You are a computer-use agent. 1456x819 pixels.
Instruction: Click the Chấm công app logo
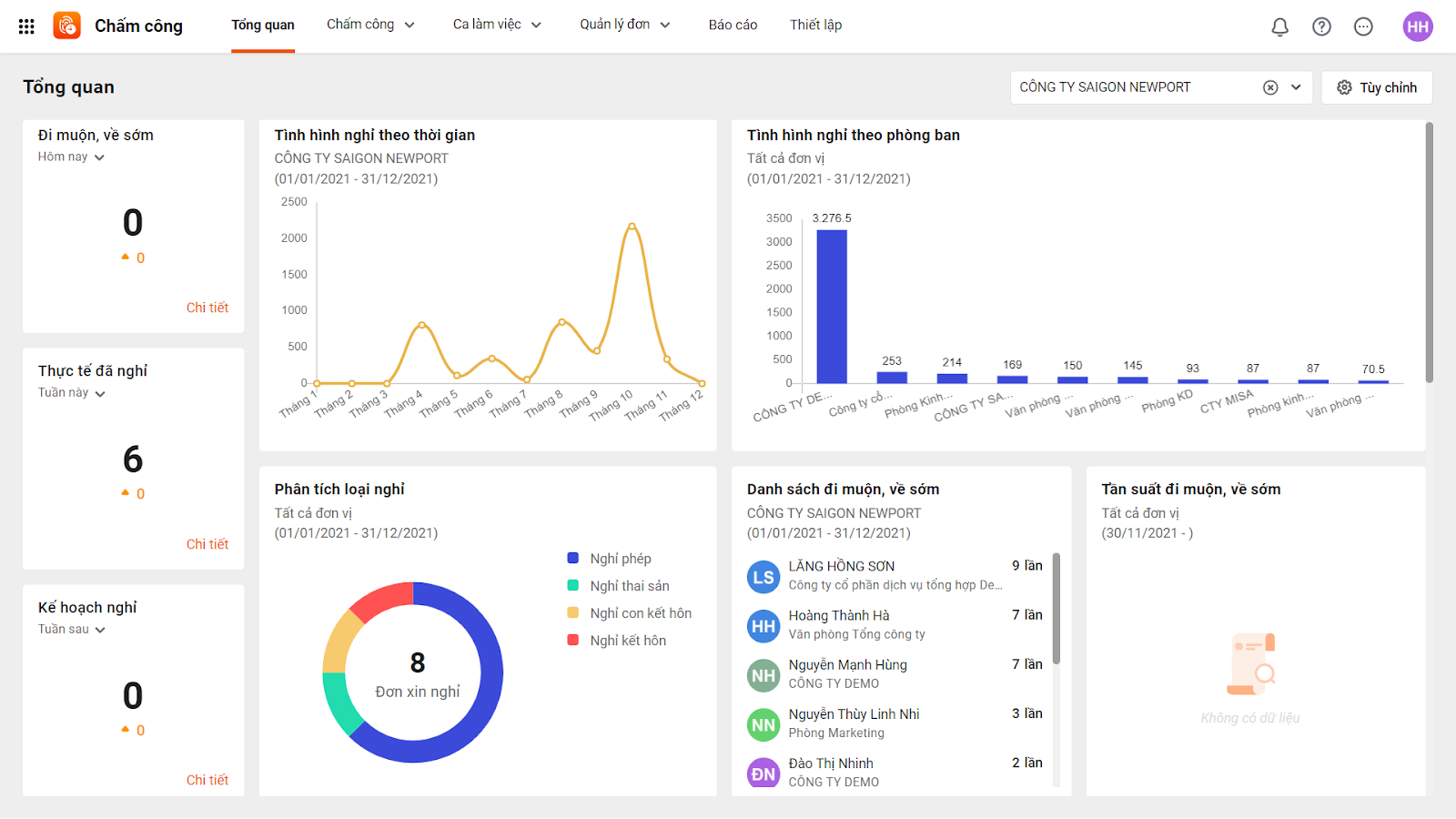click(x=67, y=25)
